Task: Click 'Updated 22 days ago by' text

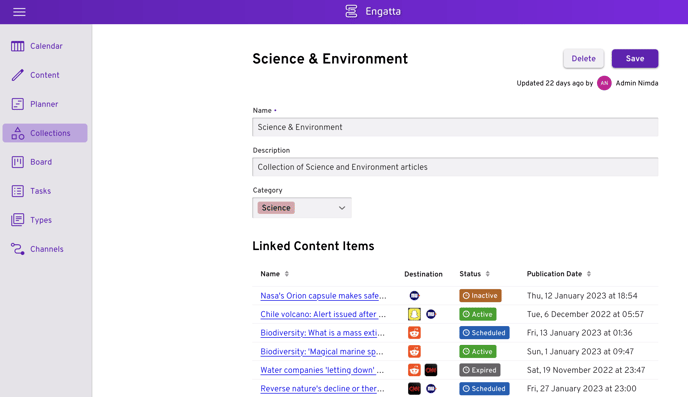Action: (x=555, y=83)
